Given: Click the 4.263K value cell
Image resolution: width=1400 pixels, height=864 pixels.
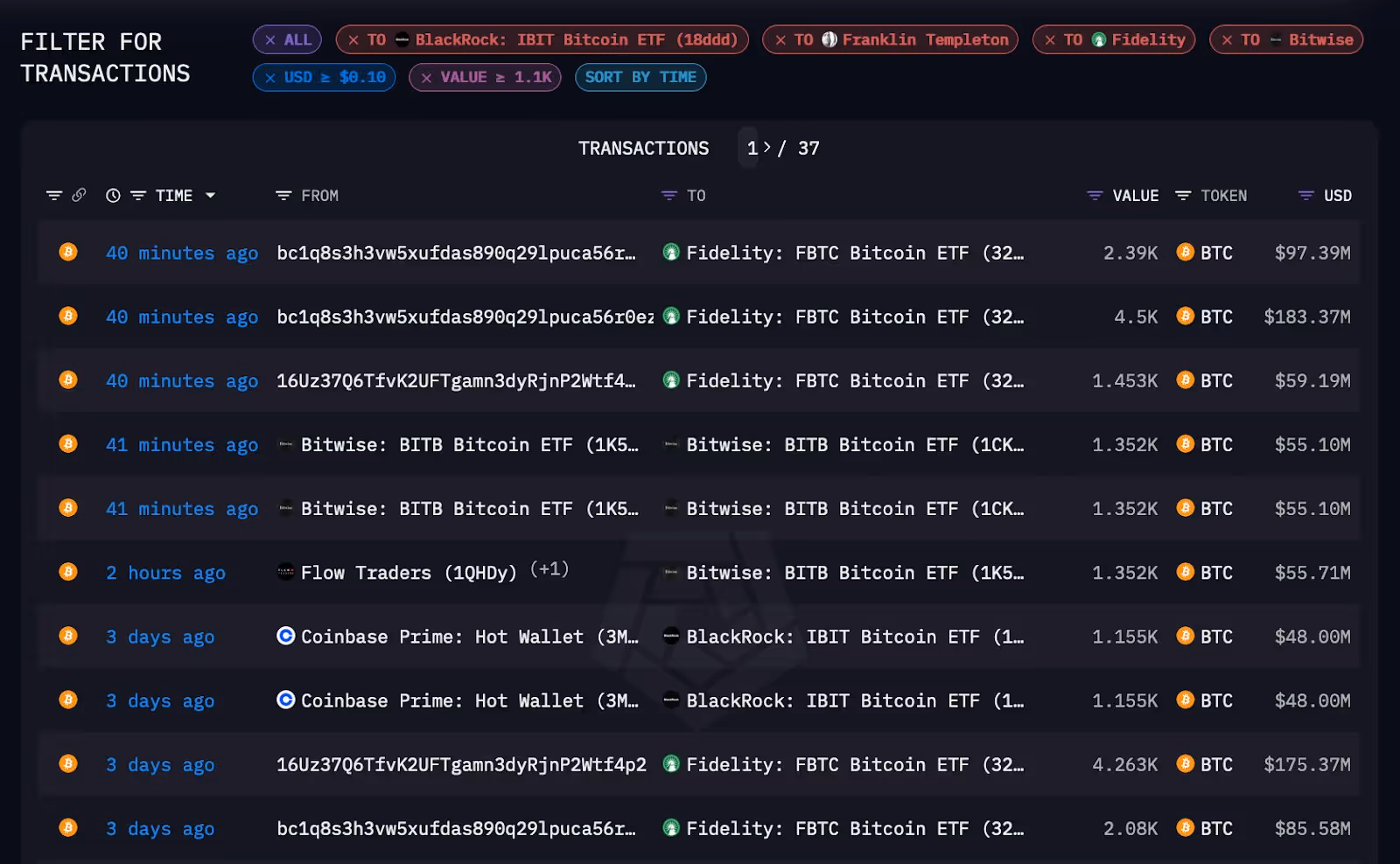Looking at the screenshot, I should click(1124, 764).
